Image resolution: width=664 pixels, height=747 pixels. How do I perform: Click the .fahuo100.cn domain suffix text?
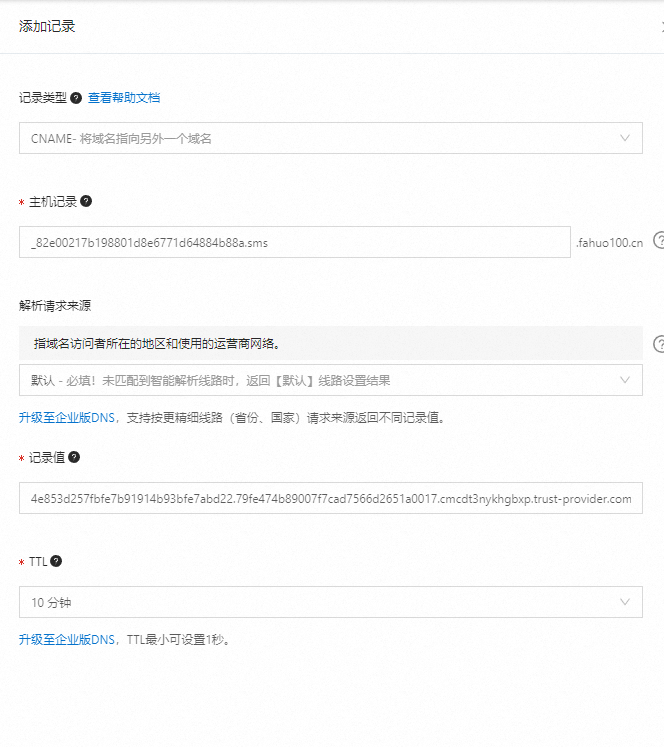[x=610, y=242]
